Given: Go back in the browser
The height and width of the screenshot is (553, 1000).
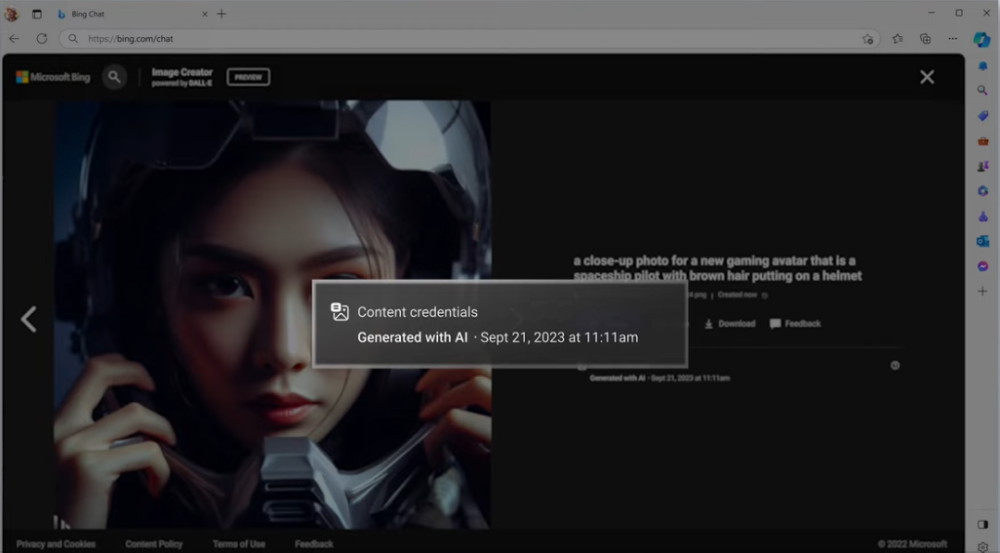Looking at the screenshot, I should (14, 38).
